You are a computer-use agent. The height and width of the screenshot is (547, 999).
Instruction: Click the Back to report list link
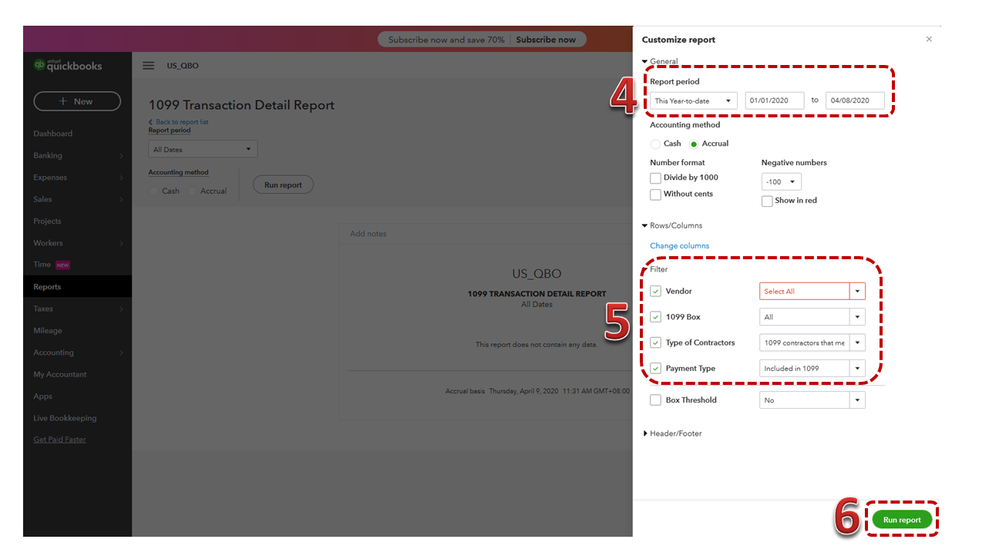pos(182,122)
